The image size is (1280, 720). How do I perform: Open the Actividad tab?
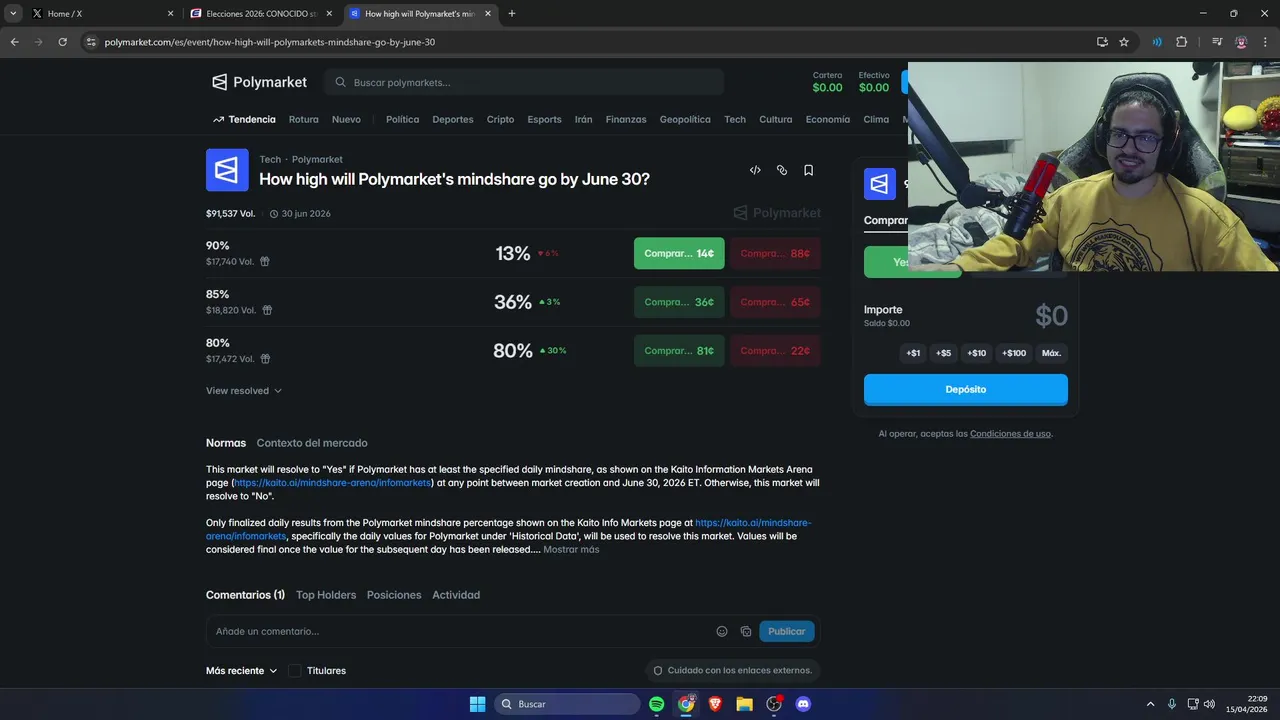click(456, 595)
